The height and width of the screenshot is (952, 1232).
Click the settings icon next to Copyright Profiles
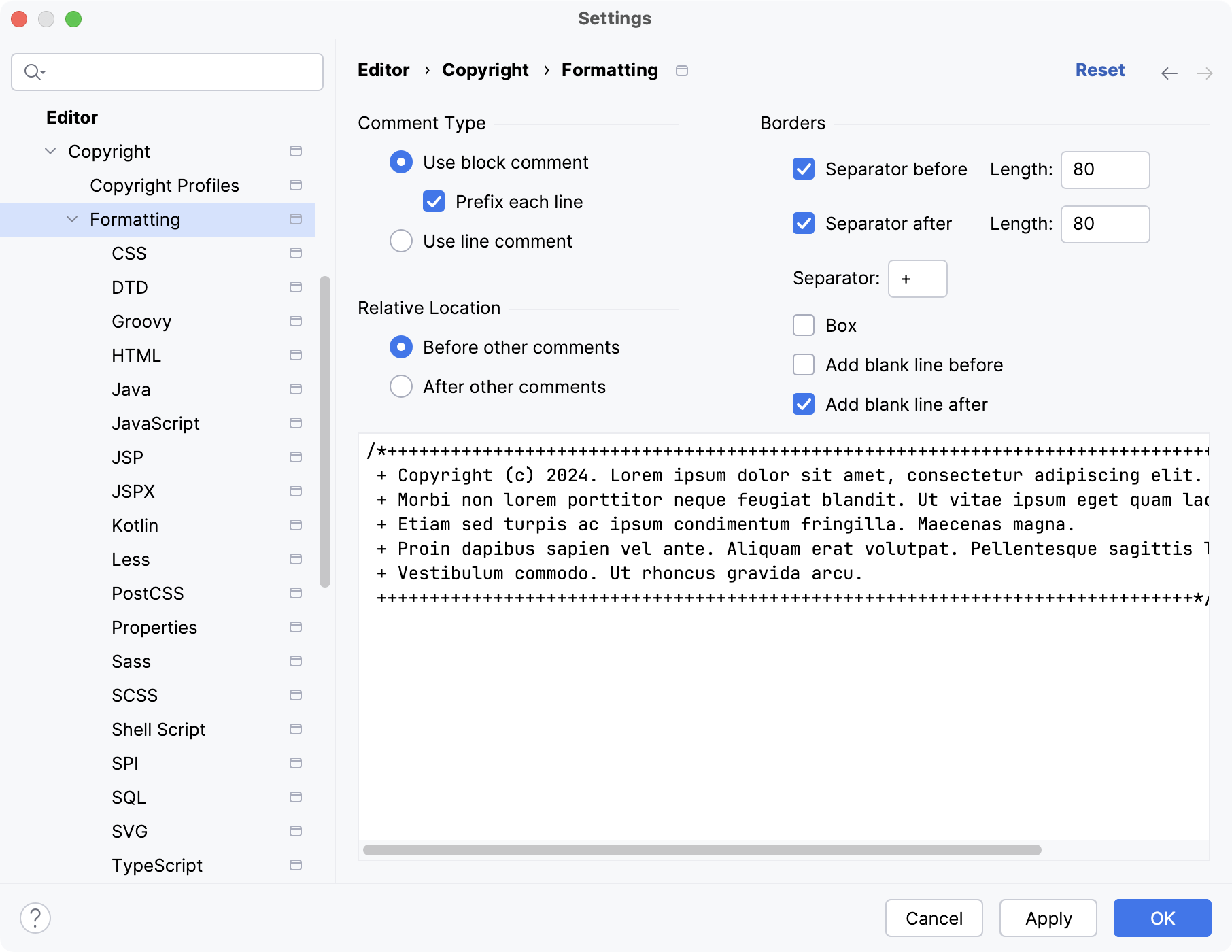[296, 184]
